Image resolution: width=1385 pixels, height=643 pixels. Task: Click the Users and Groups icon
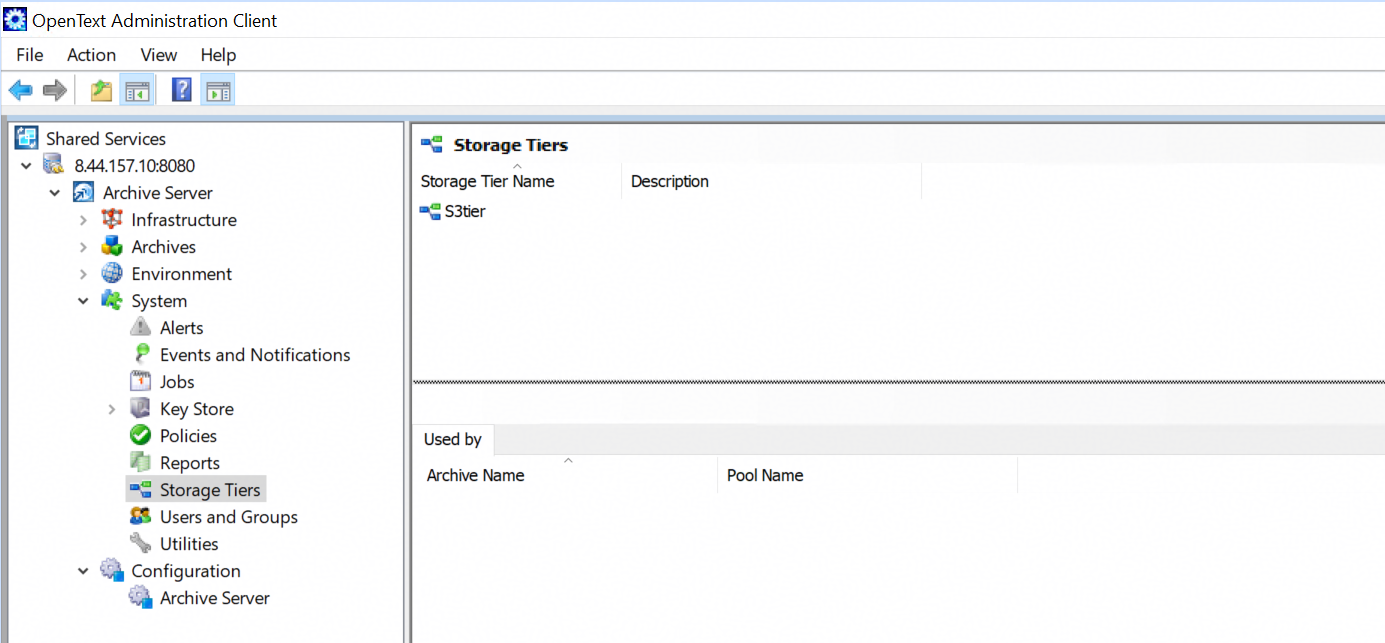(141, 516)
